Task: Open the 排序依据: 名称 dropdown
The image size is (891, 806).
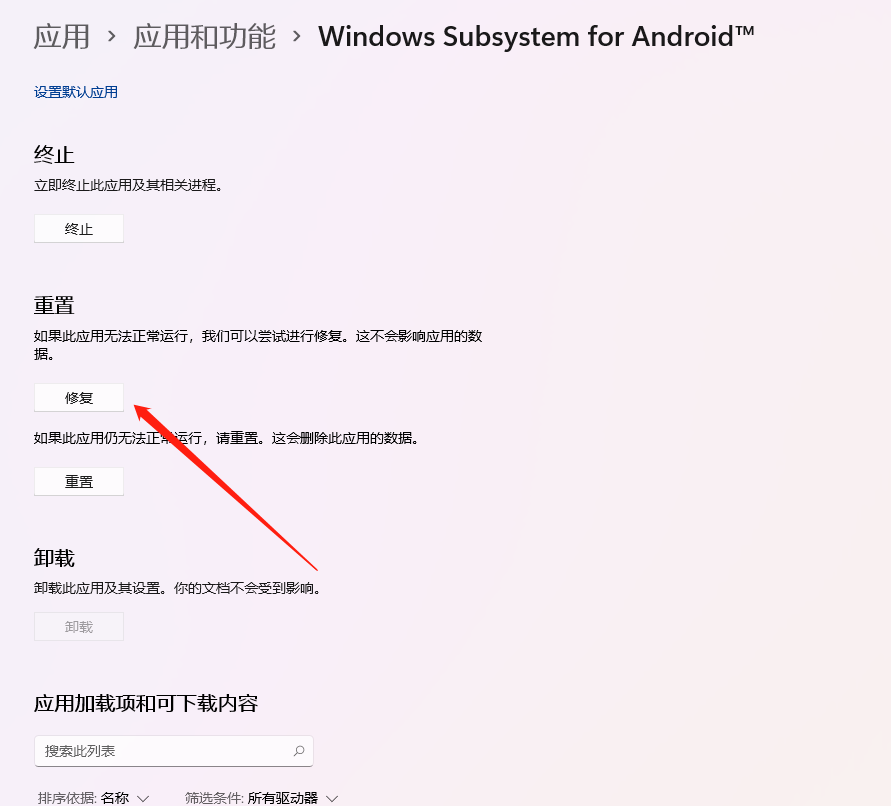Action: [93, 798]
